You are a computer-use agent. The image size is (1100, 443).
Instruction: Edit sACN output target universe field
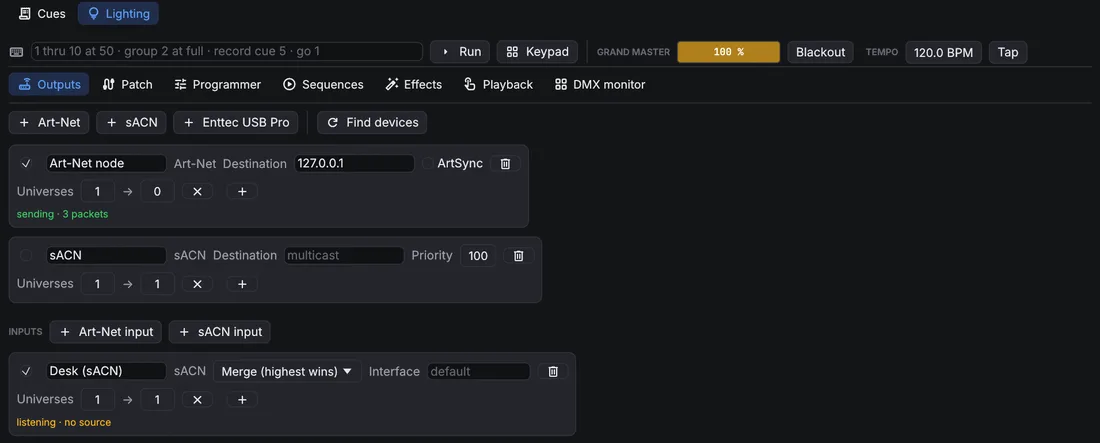[157, 284]
